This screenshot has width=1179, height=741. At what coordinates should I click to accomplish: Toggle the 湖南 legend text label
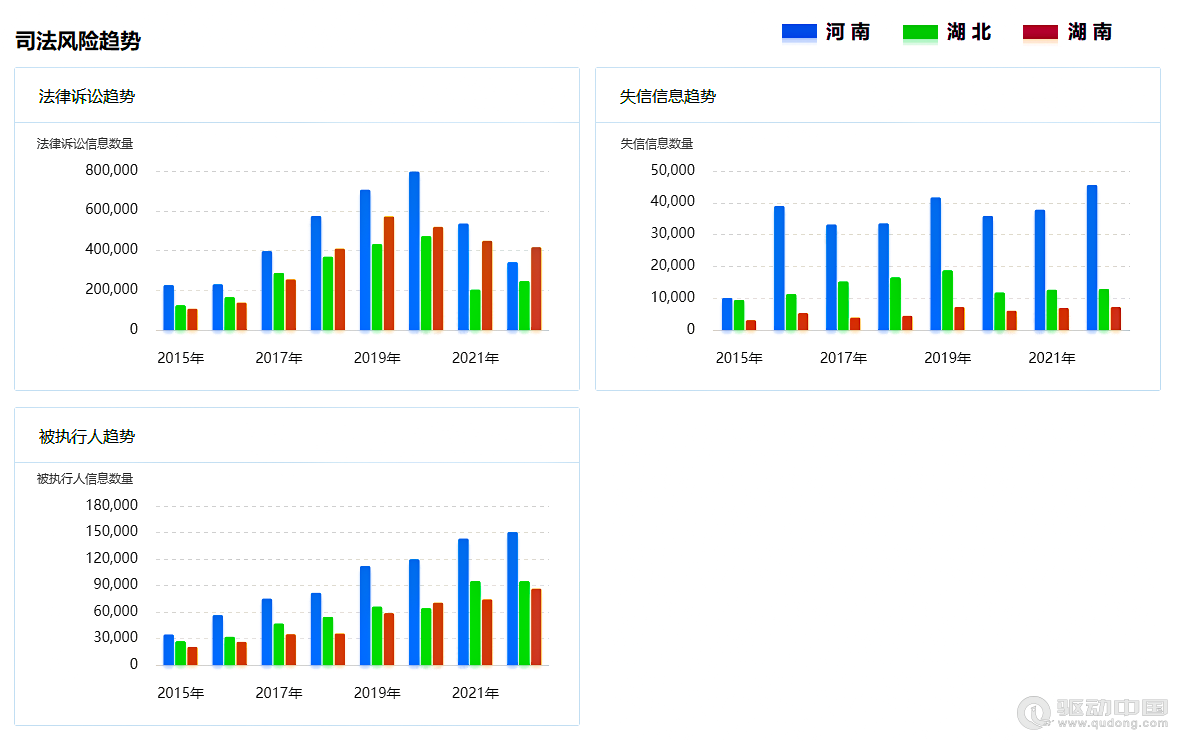[1089, 32]
